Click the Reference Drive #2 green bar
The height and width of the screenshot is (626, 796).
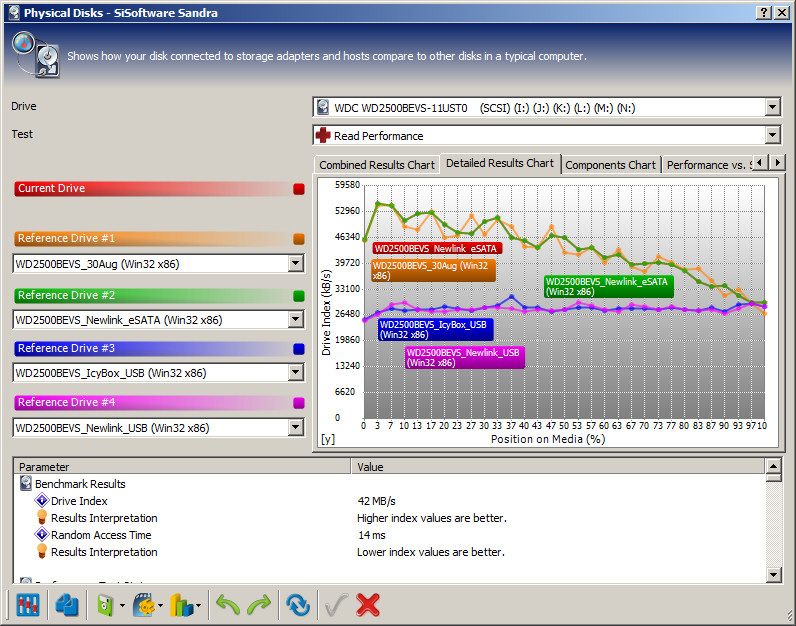pos(152,295)
